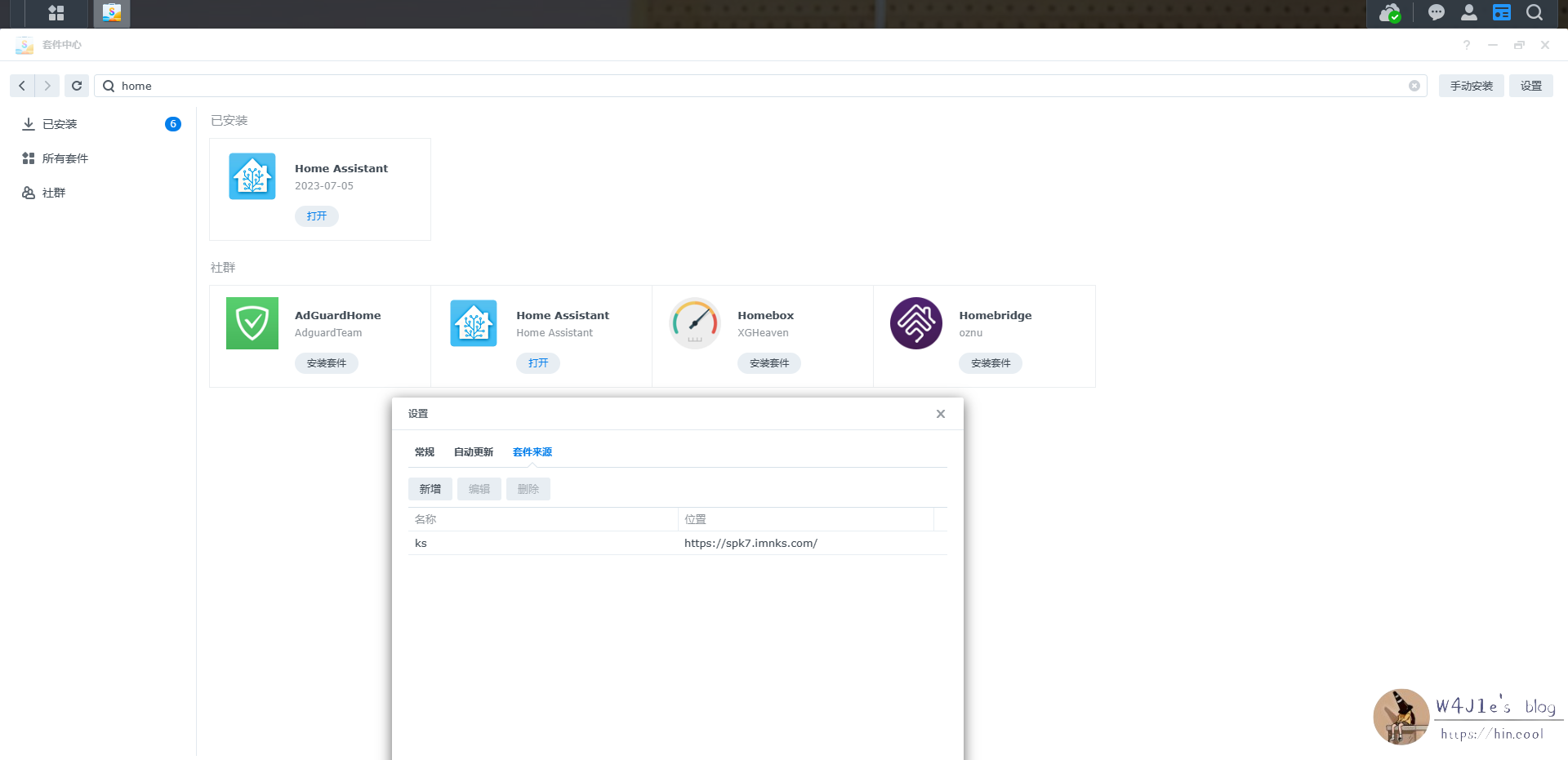Click the search input field
Viewport: 1568px width, 760px height.
coord(735,86)
